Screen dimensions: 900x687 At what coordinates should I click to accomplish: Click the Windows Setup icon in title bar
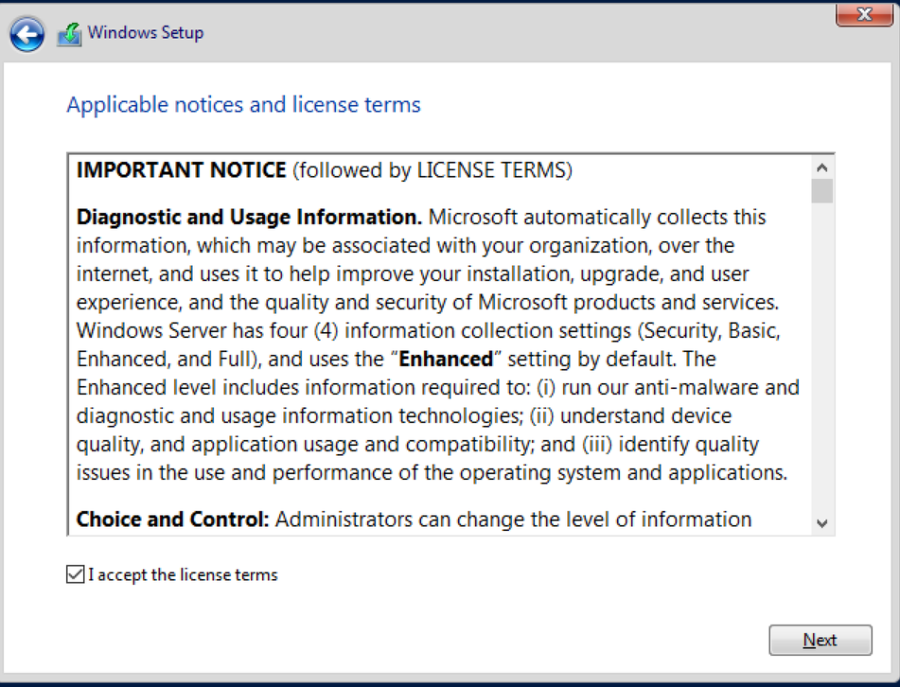coord(69,34)
